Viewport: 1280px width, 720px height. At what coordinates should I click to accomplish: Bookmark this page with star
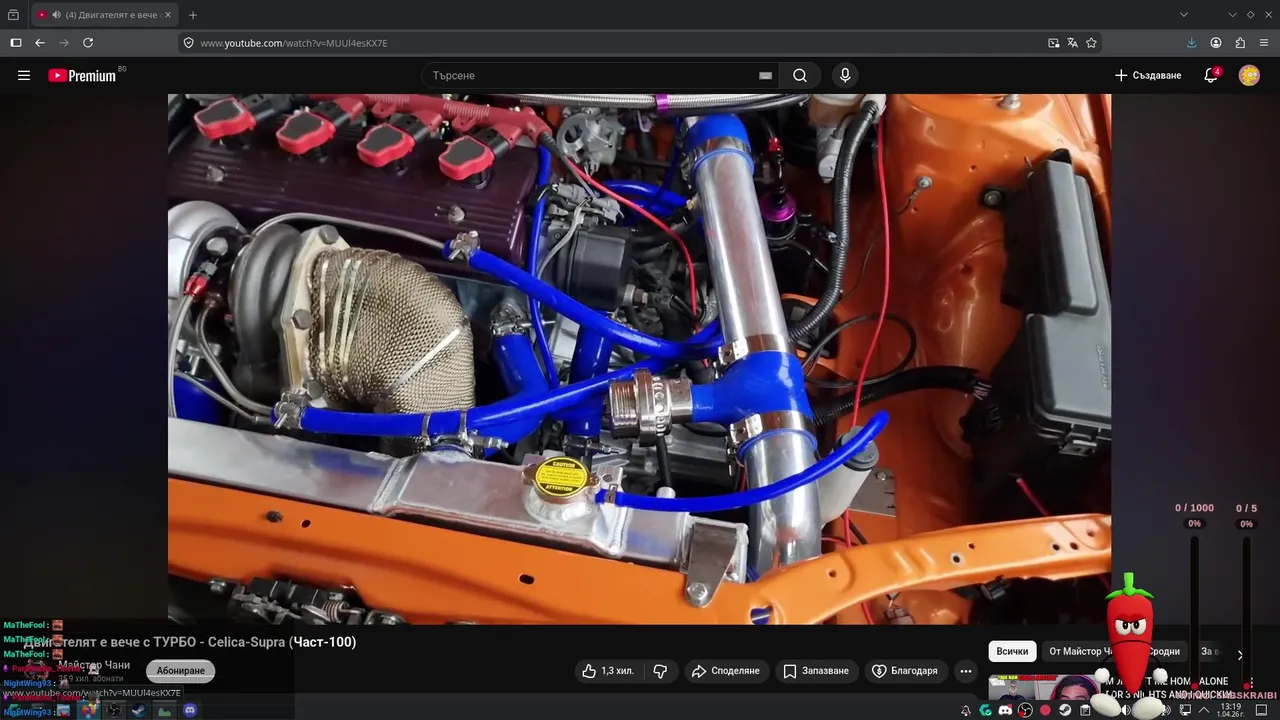pos(1091,43)
